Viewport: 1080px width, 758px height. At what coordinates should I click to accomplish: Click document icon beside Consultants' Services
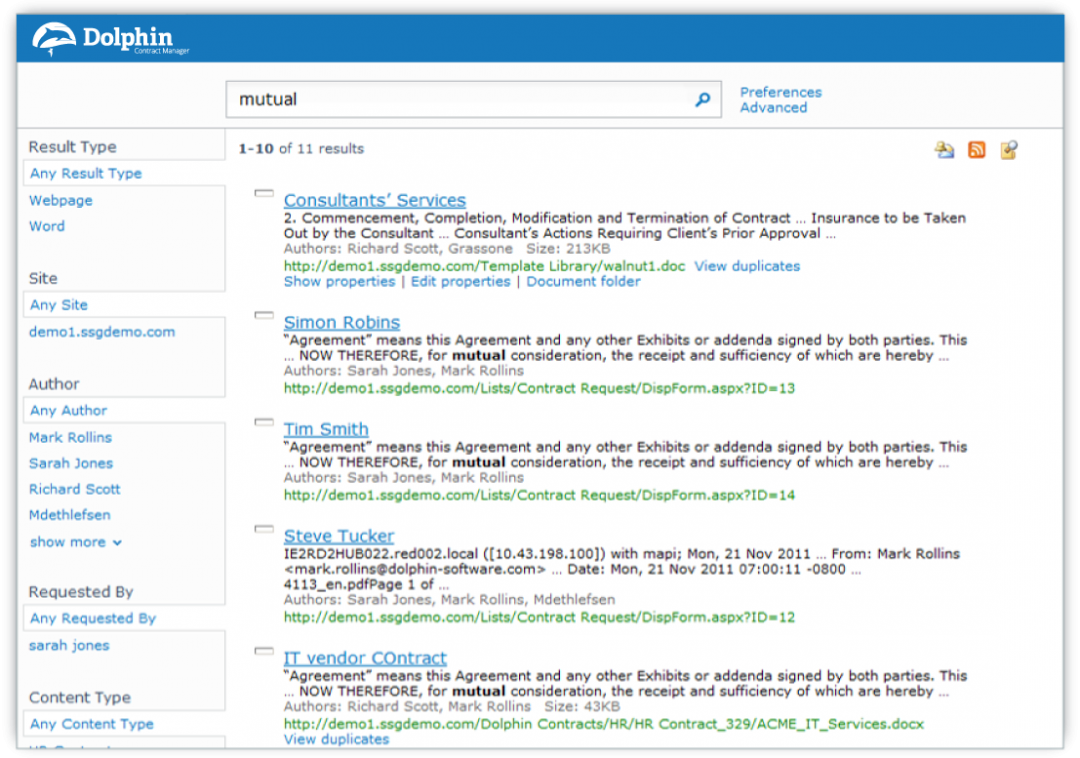[263, 192]
